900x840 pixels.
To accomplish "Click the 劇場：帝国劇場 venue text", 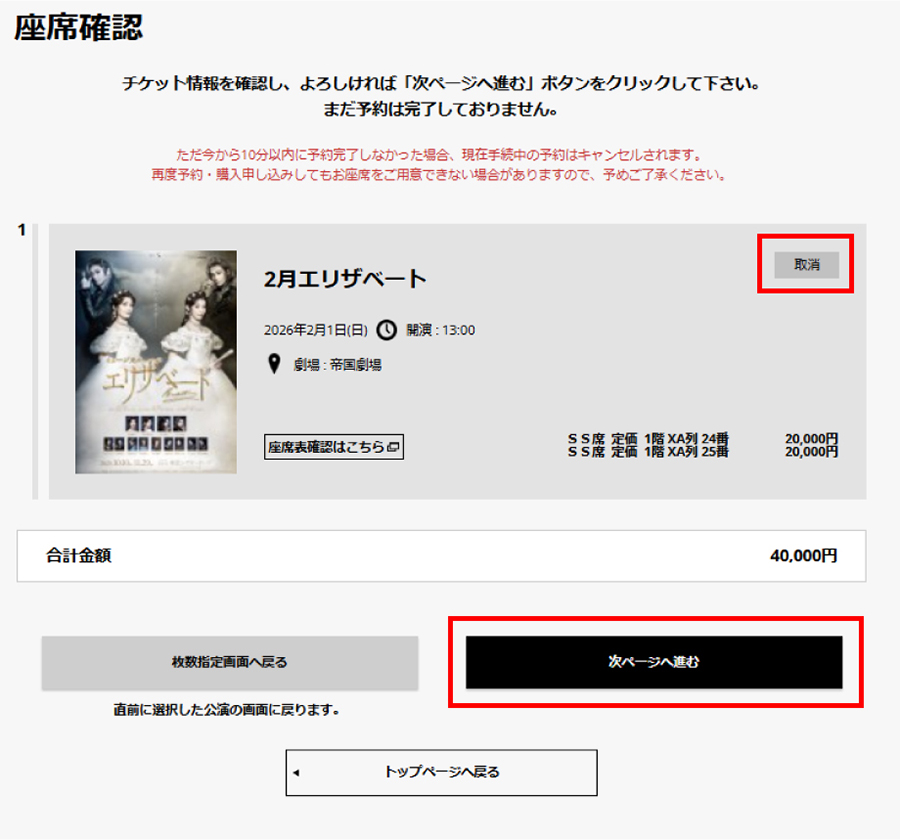I will point(338,365).
